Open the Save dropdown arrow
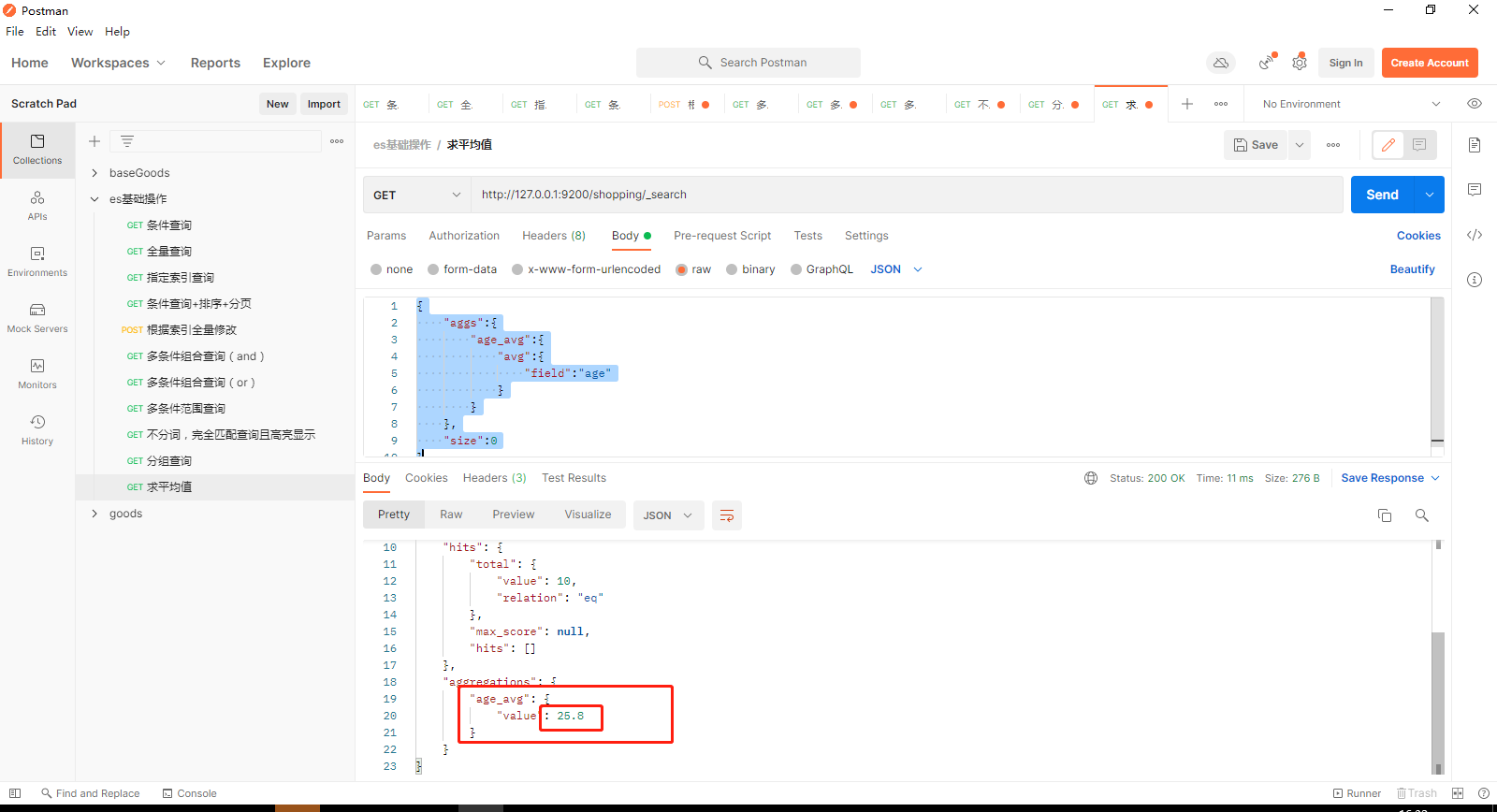This screenshot has height=812, width=1497. click(1300, 145)
